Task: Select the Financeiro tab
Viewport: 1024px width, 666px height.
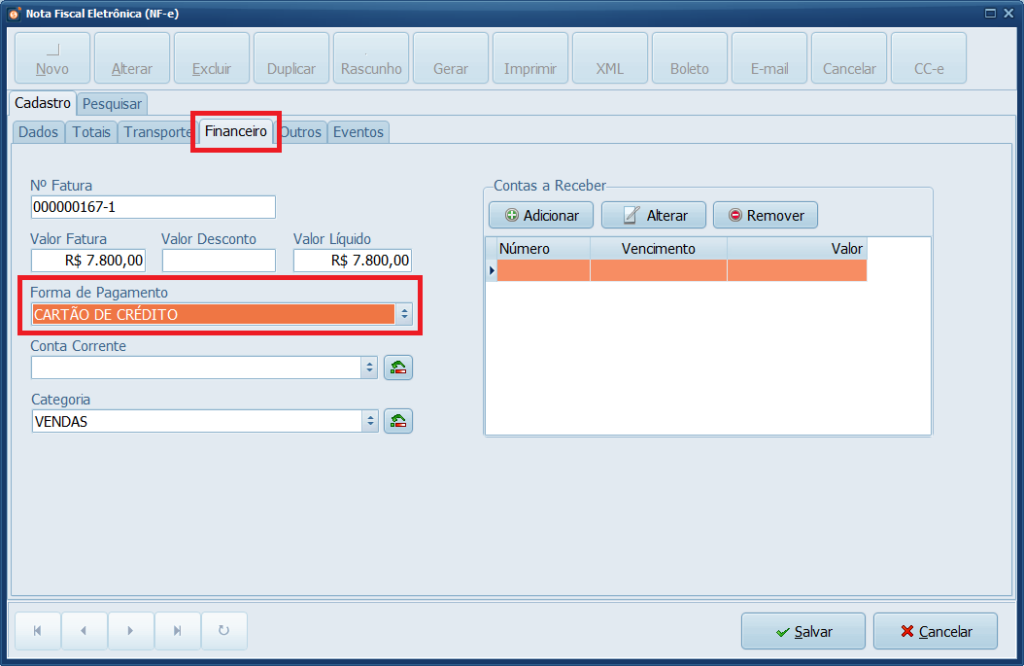Action: click(236, 131)
